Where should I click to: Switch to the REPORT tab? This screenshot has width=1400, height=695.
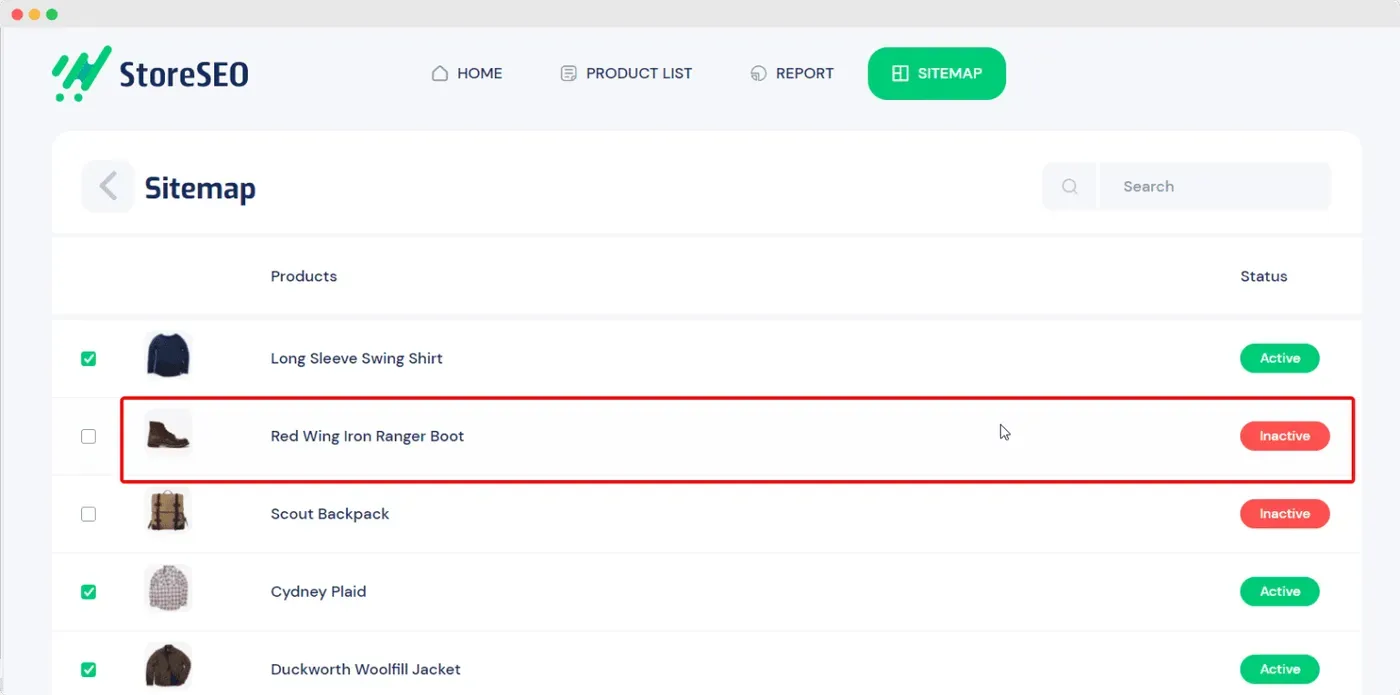tap(792, 73)
